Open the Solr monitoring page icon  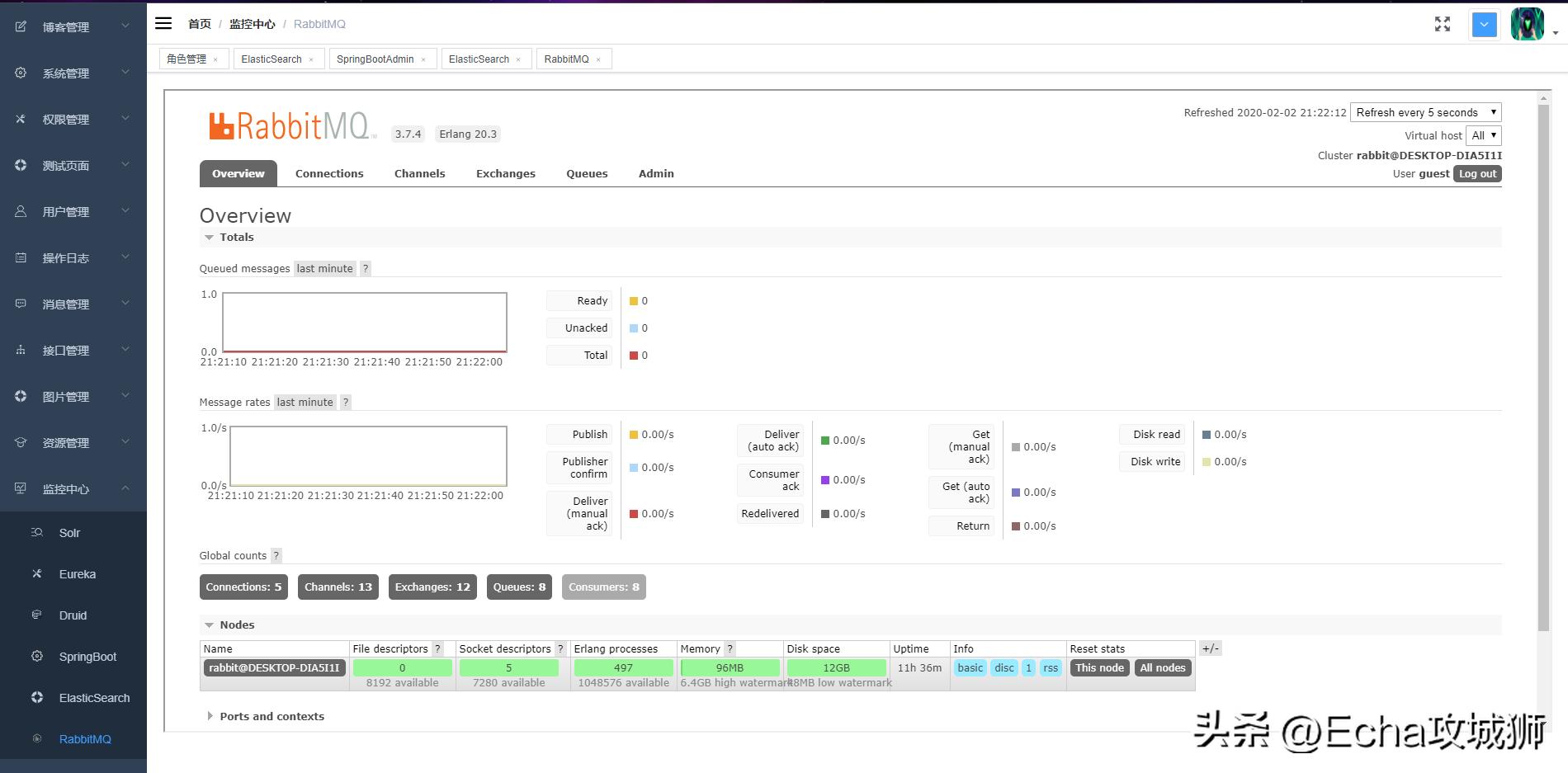pos(37,533)
